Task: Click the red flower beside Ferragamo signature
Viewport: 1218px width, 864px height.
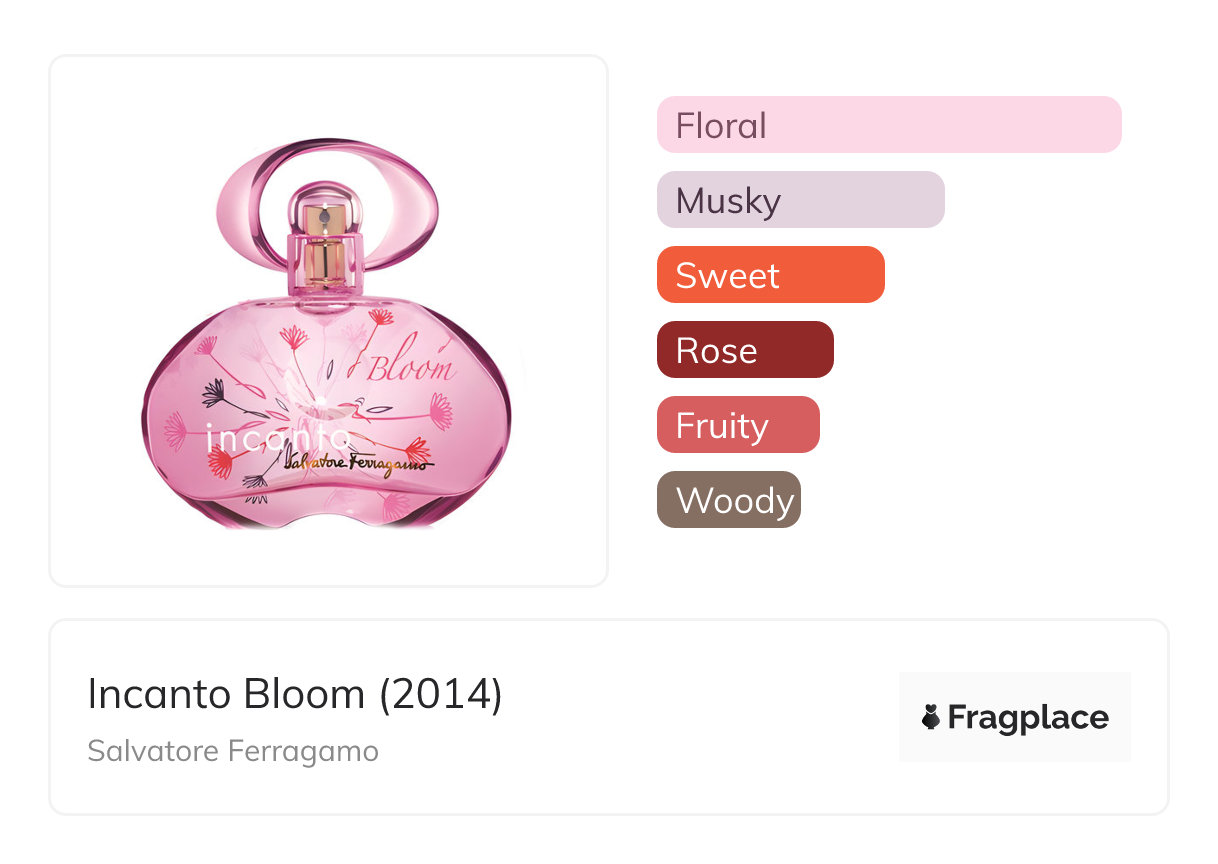Action: [418, 451]
